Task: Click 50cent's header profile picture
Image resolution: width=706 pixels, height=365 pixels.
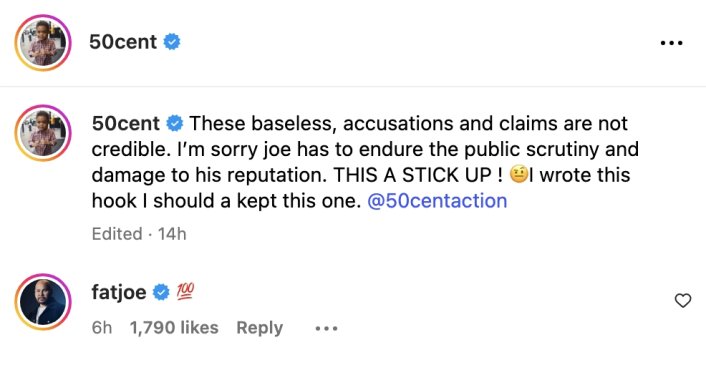Action: click(43, 43)
